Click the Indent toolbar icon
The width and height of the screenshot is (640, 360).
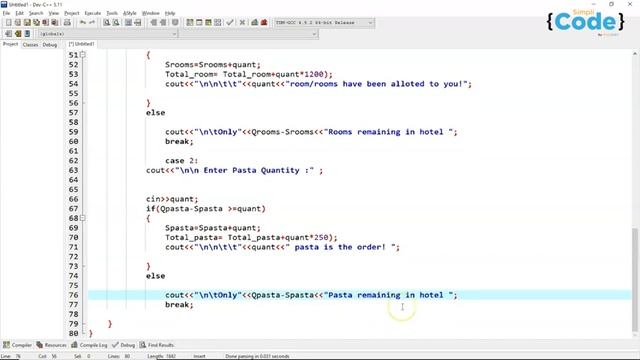[163, 22]
